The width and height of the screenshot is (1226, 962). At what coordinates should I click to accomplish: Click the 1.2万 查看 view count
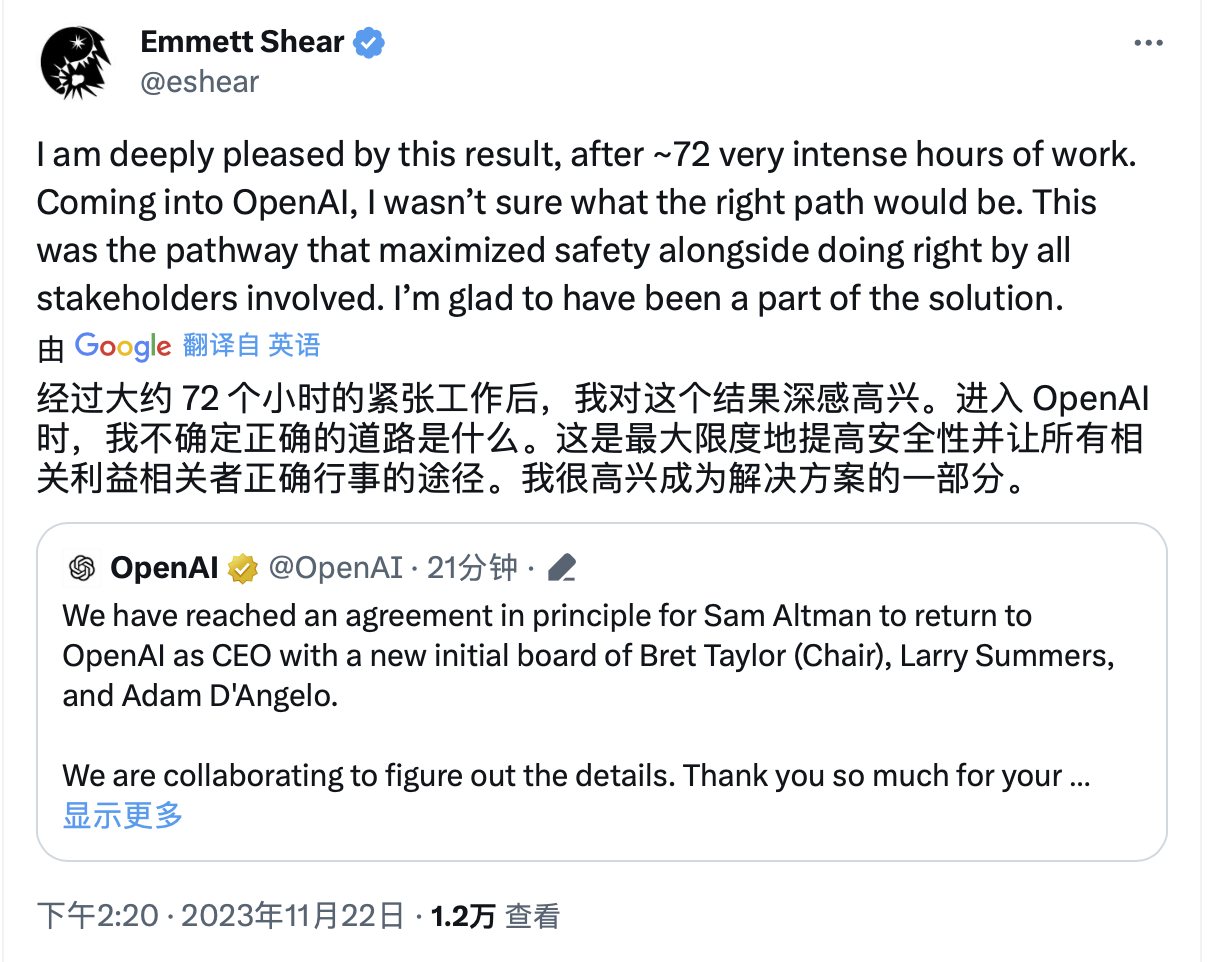pyautogui.click(x=495, y=916)
